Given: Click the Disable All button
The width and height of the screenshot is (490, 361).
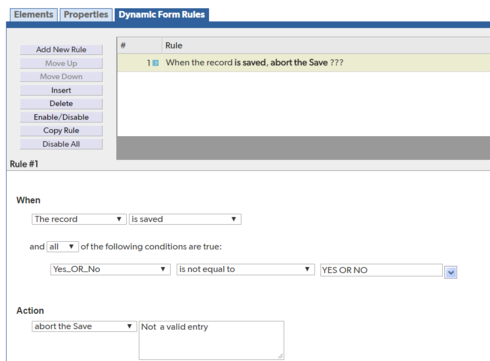Looking at the screenshot, I should coord(61,144).
